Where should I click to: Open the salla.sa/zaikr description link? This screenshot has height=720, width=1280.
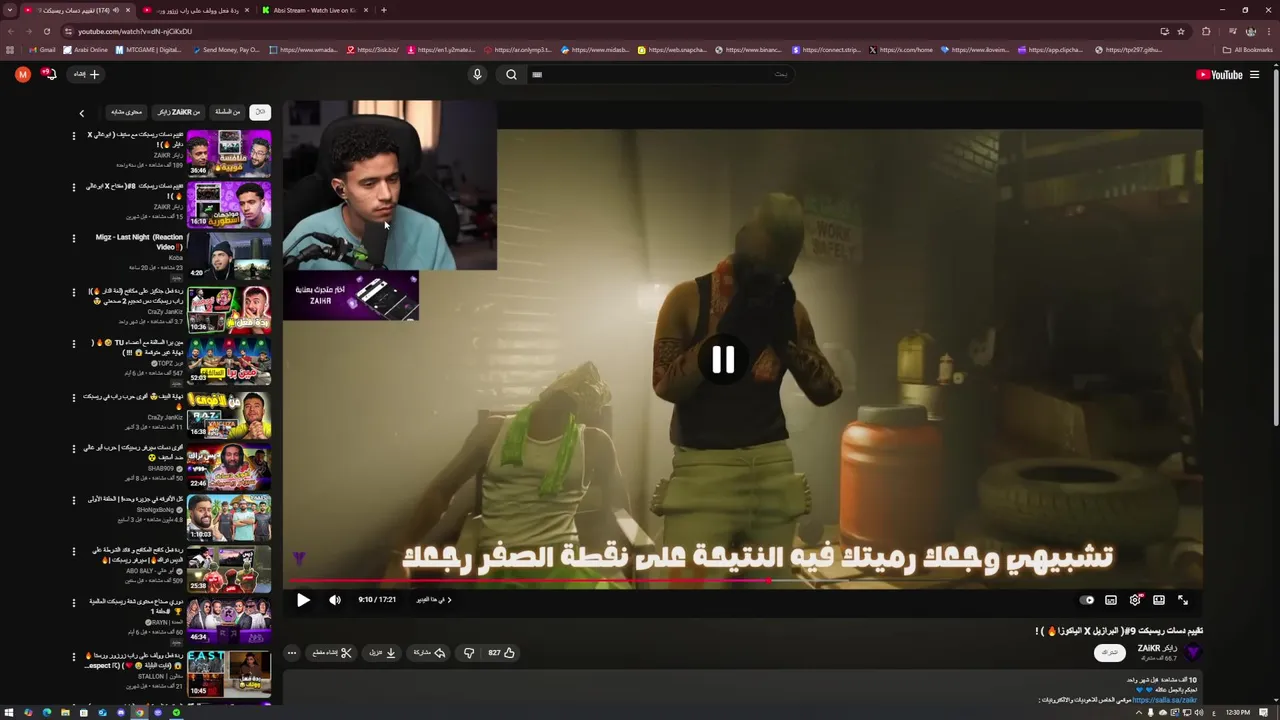coord(1165,700)
